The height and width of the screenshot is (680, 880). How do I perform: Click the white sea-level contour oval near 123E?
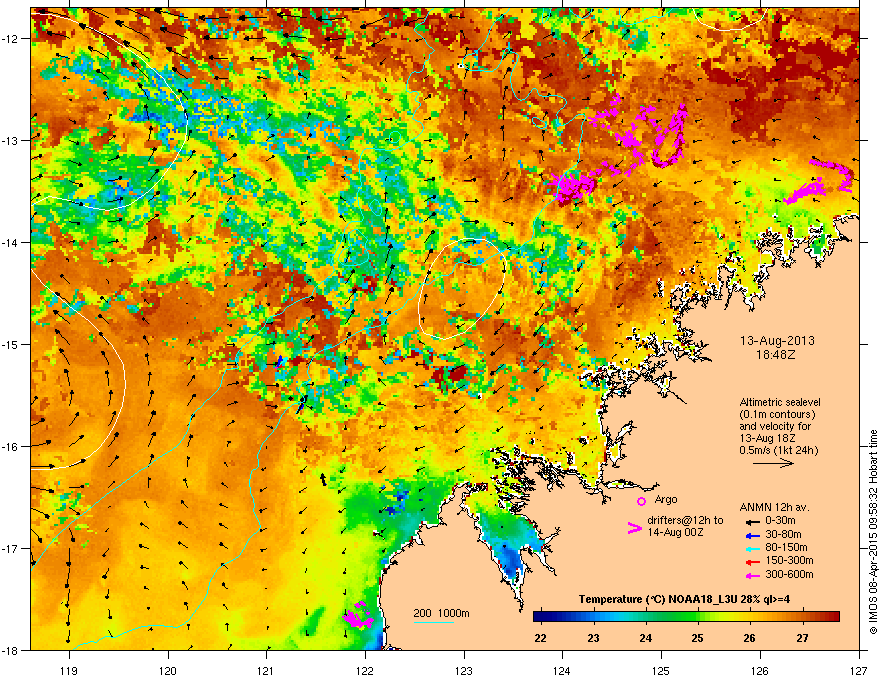coord(461,288)
